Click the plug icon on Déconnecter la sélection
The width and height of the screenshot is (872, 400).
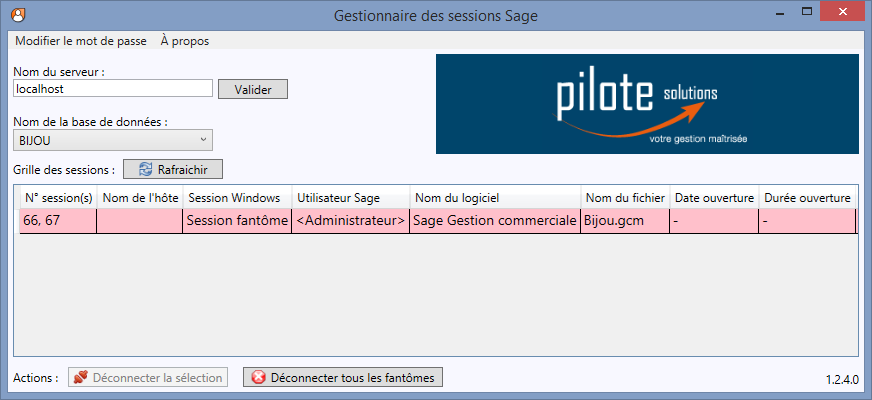(x=79, y=377)
